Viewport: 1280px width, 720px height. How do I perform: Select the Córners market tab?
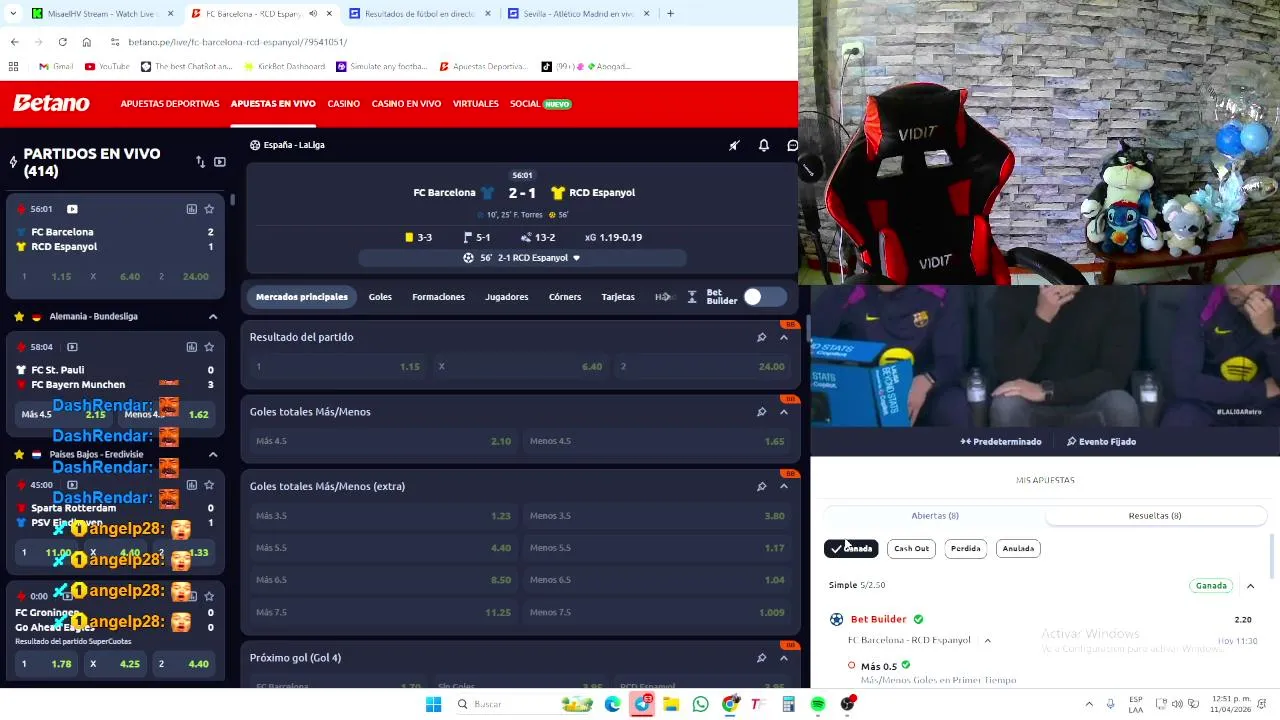tap(565, 297)
